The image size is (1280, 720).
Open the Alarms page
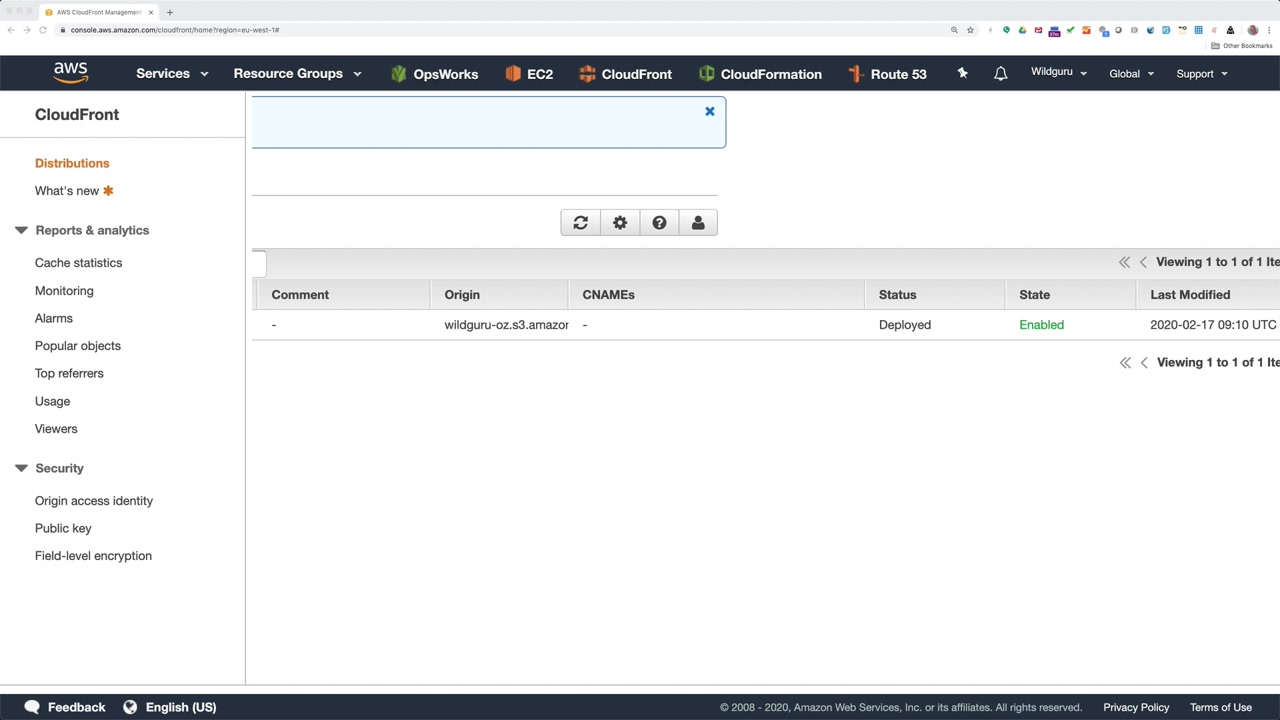pyautogui.click(x=54, y=318)
